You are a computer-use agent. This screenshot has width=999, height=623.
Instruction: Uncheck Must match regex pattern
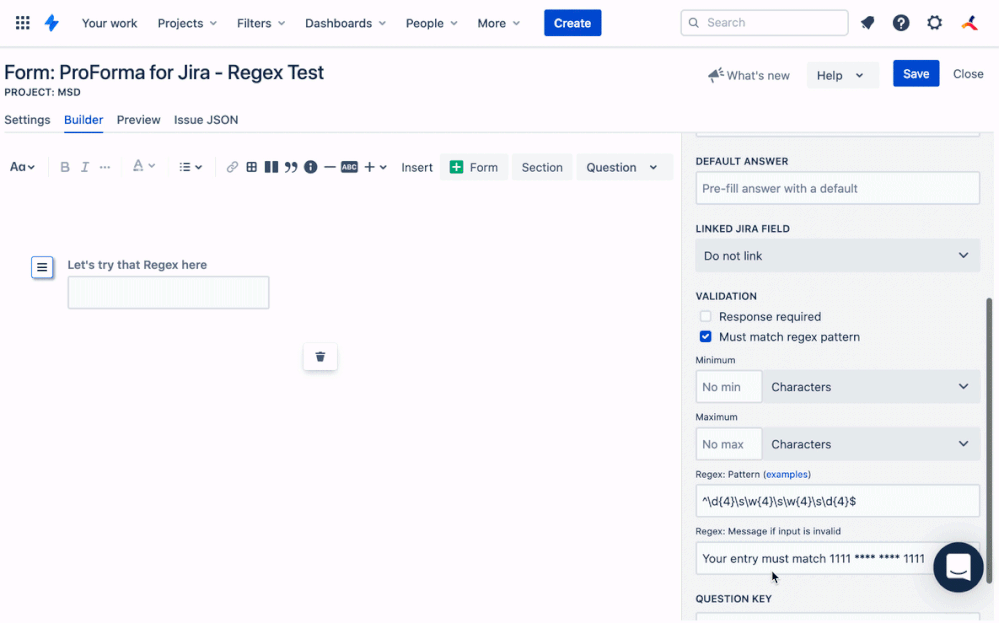point(705,336)
